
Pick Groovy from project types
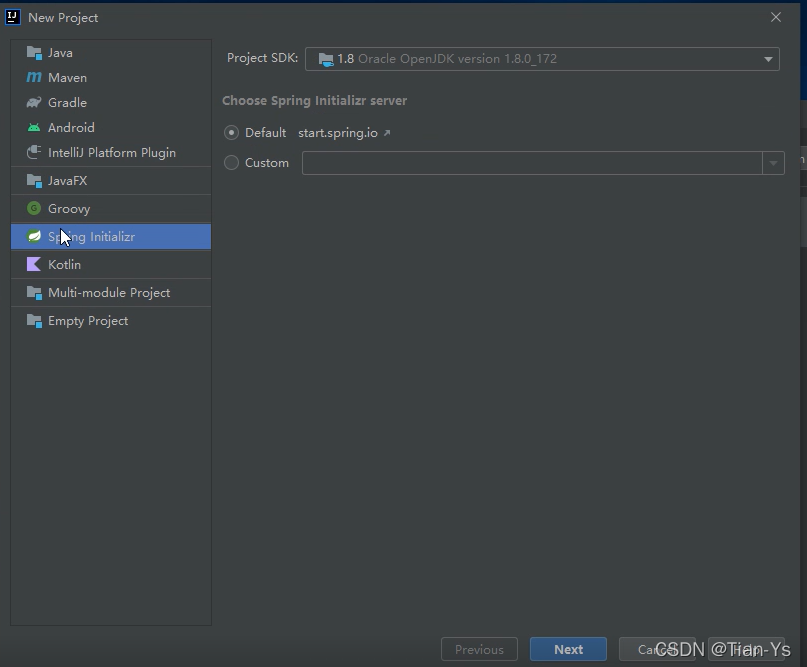111,208
